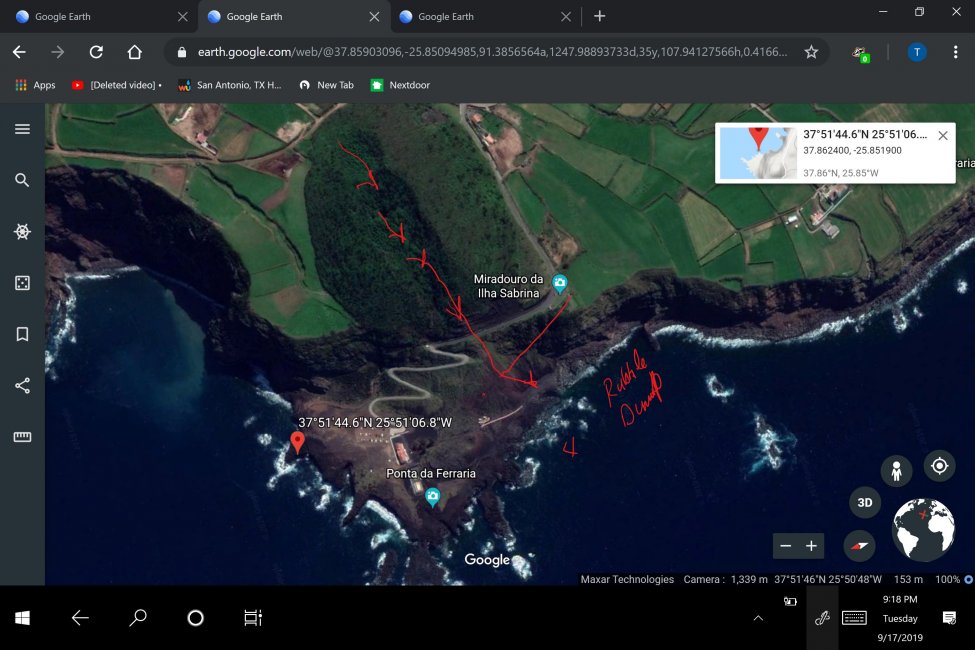Viewport: 975px width, 650px height.
Task: Select the Measure distance ruler tool
Action: [22, 437]
